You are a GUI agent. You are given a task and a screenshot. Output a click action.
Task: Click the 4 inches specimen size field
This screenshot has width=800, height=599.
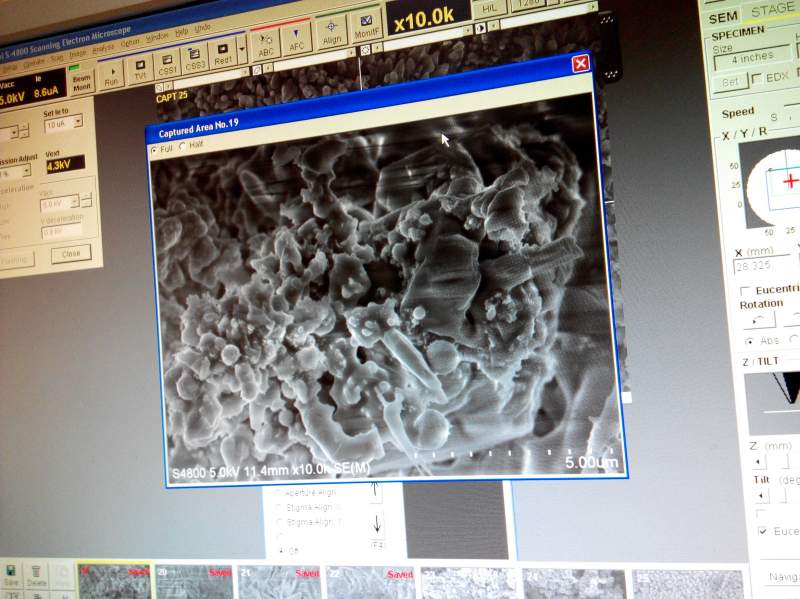pyautogui.click(x=751, y=58)
